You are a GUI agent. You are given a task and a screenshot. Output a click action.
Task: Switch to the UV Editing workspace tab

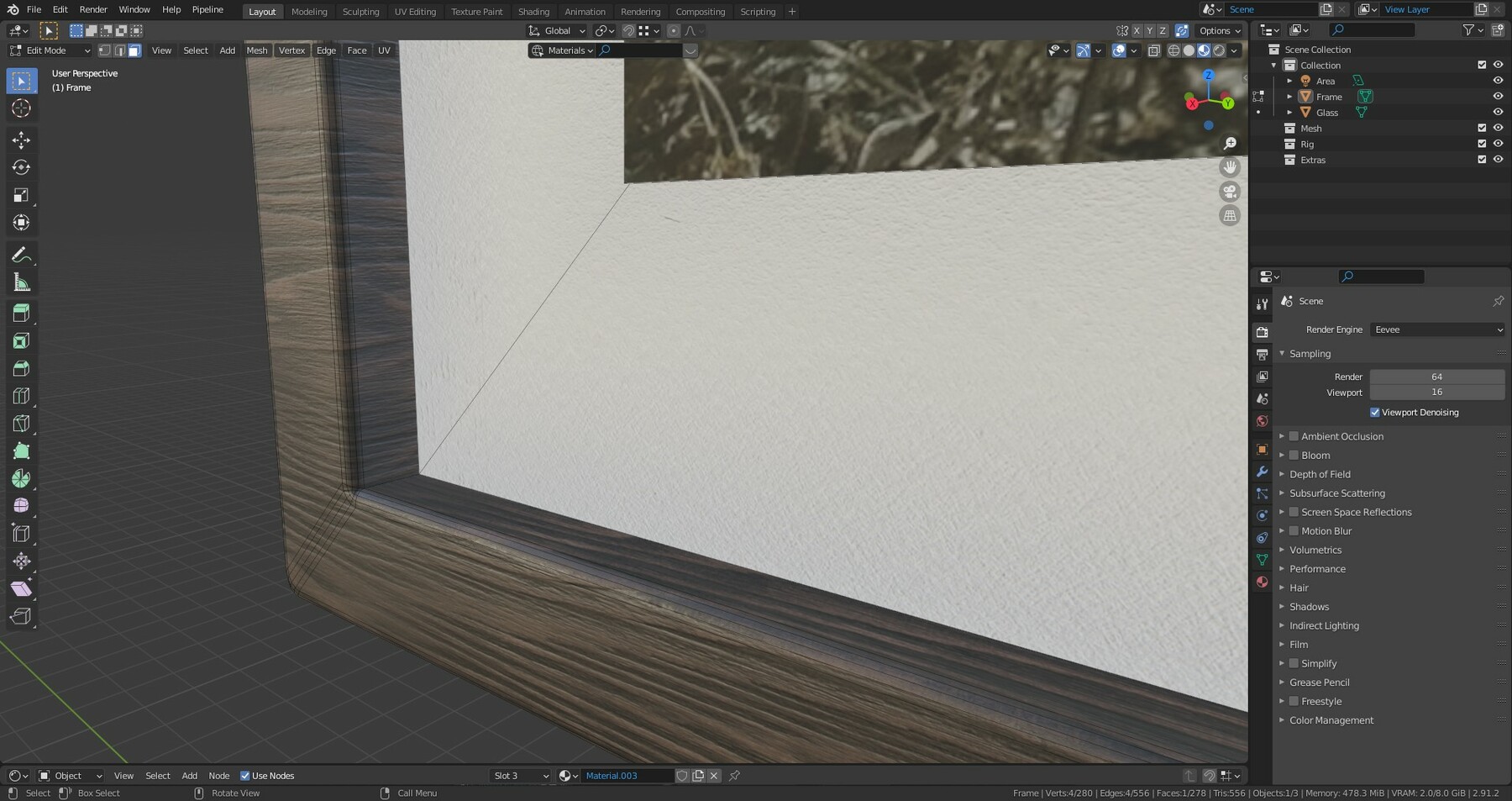click(x=415, y=12)
